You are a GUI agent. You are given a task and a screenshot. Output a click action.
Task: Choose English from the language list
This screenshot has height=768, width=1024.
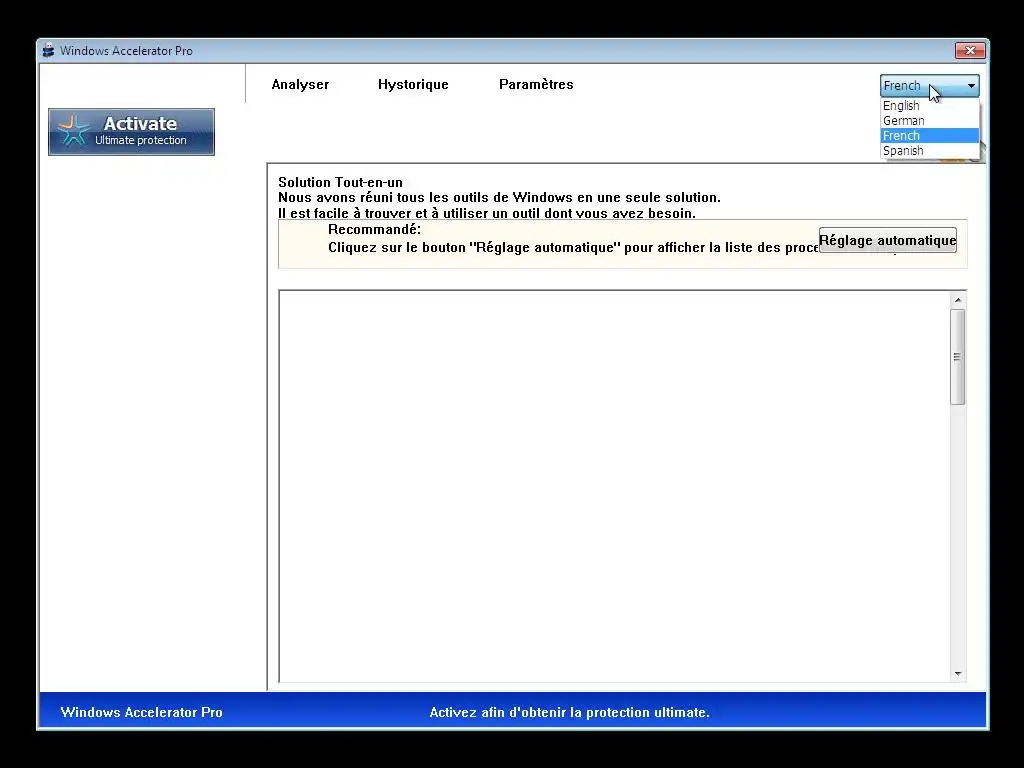(929, 106)
